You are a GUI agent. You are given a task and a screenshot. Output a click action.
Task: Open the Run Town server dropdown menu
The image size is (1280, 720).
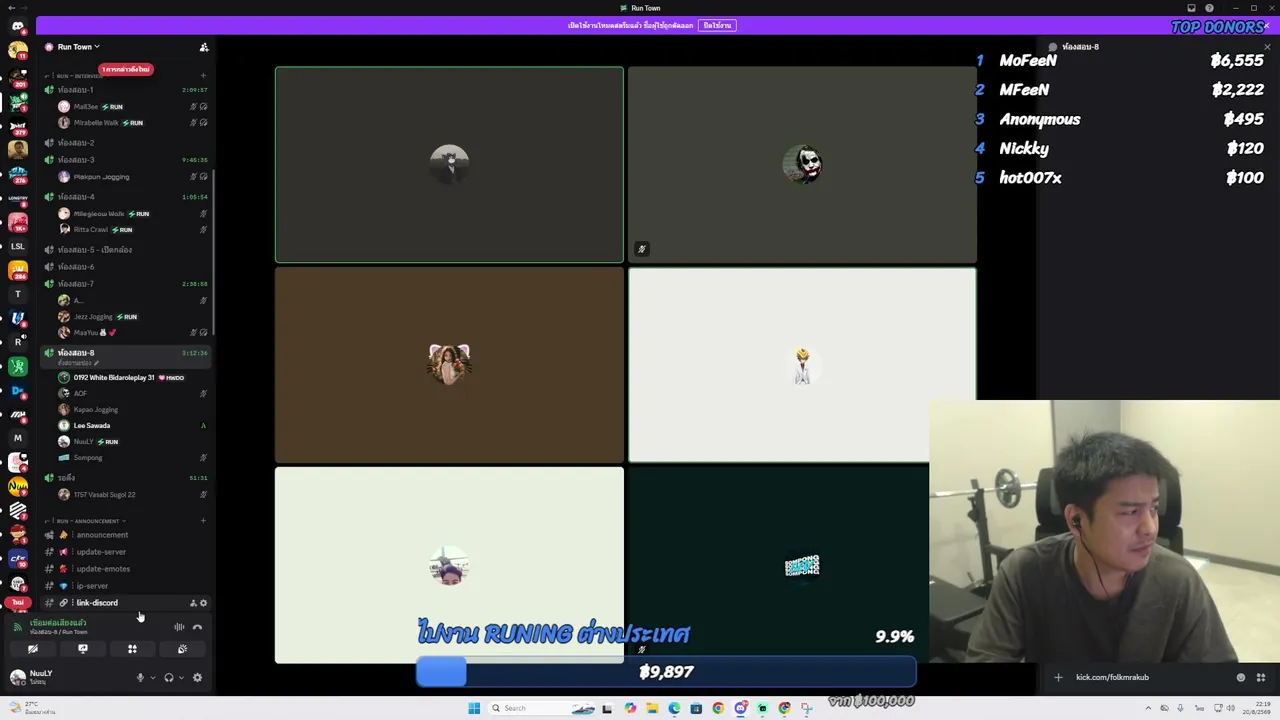click(78, 47)
